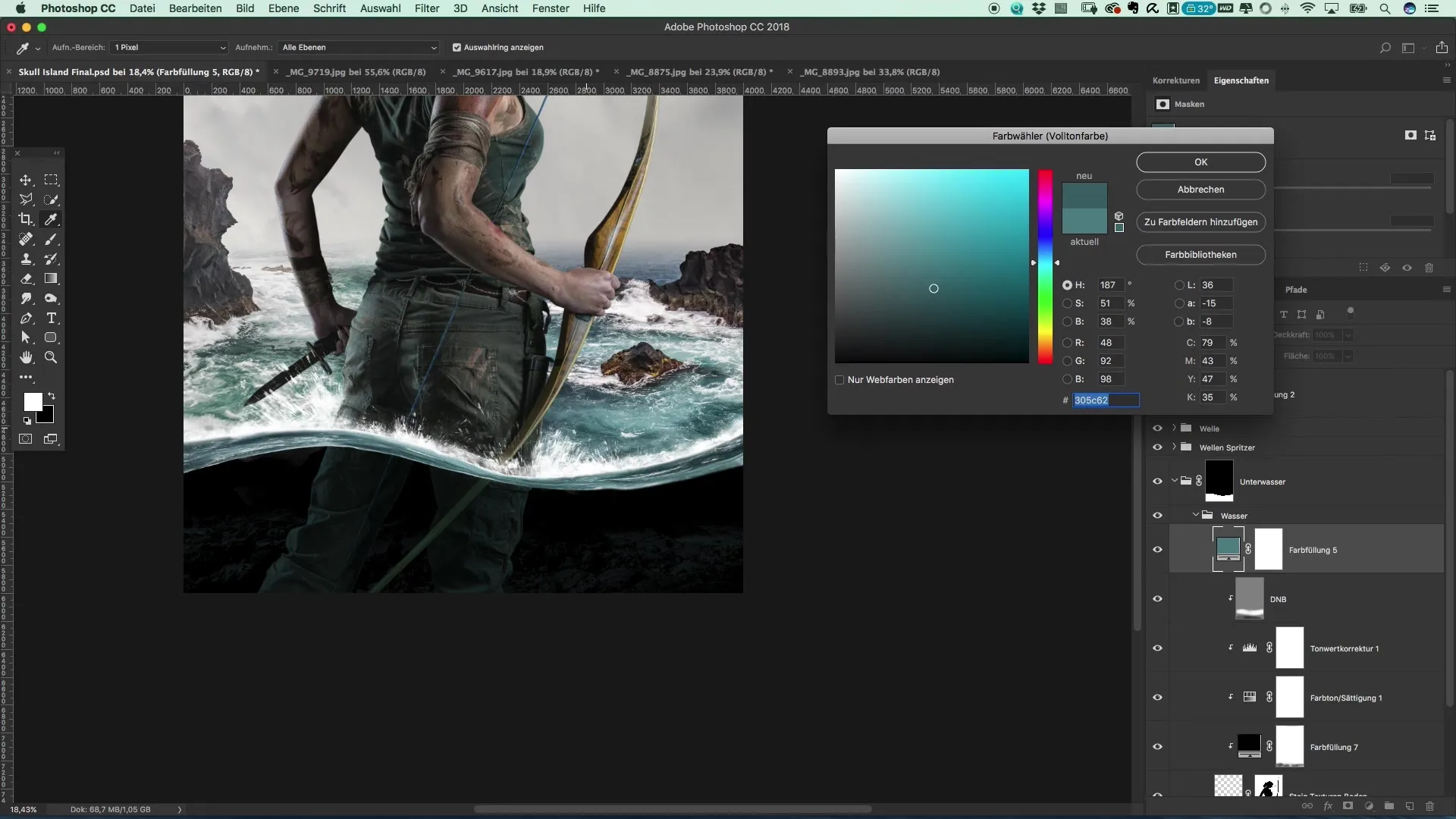Select the Sponge tool

click(51, 298)
